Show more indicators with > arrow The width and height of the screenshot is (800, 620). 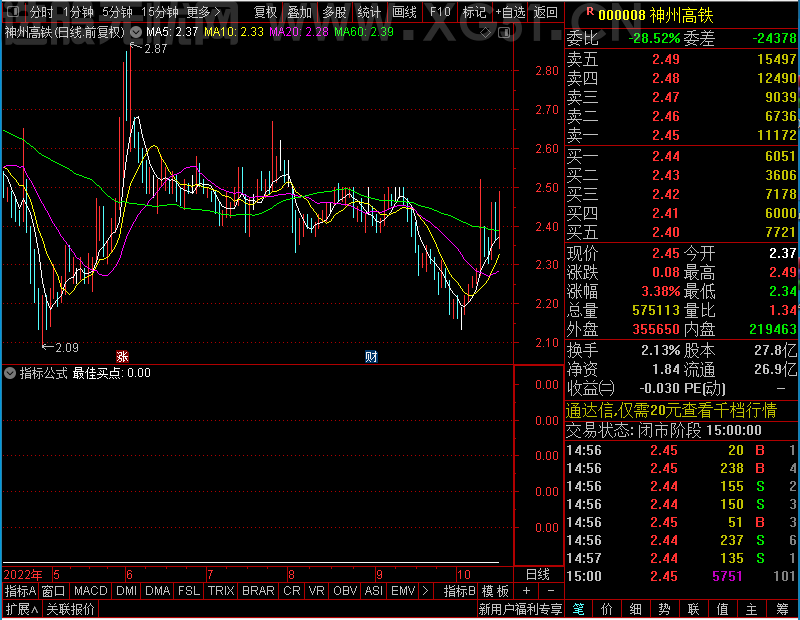(x=426, y=591)
